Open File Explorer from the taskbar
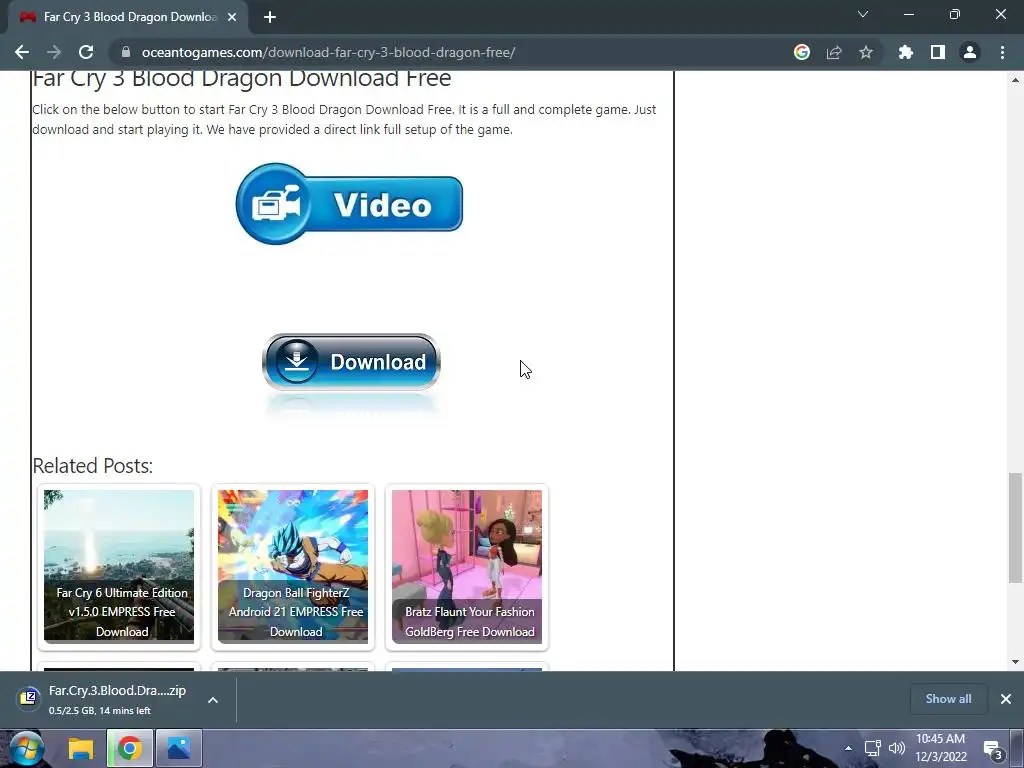Screen dimensions: 1024x768 (81, 748)
